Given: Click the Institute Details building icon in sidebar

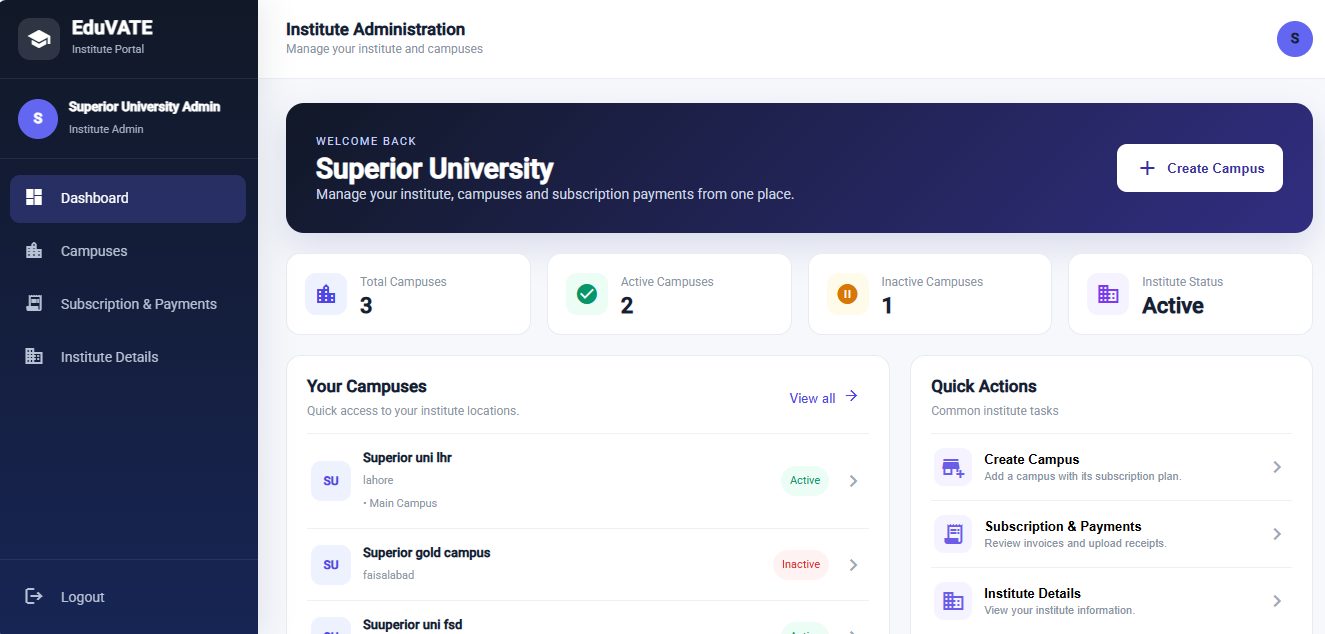Looking at the screenshot, I should 34,356.
